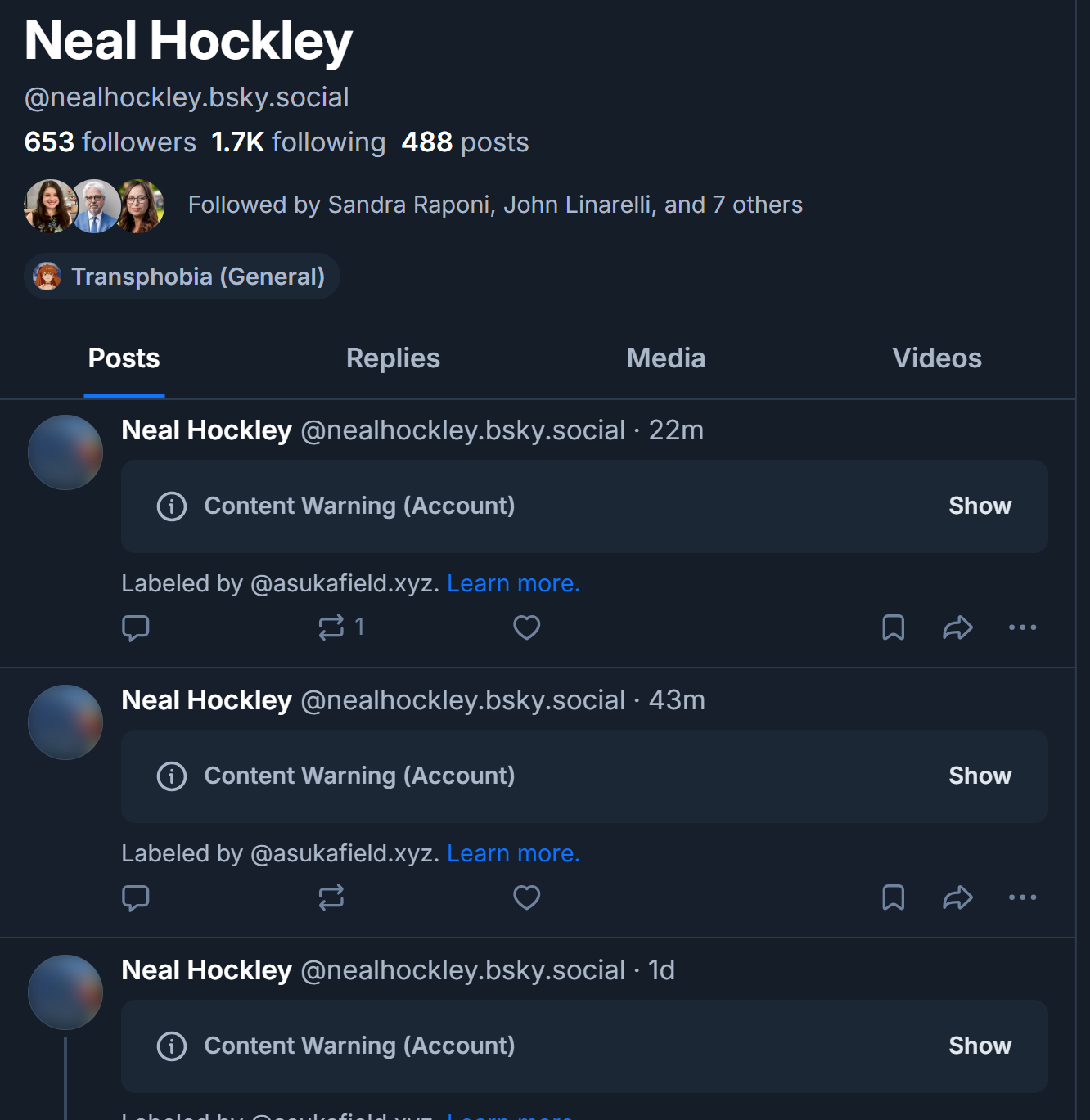Open more options on 22m post
This screenshot has width=1090, height=1120.
click(1022, 627)
